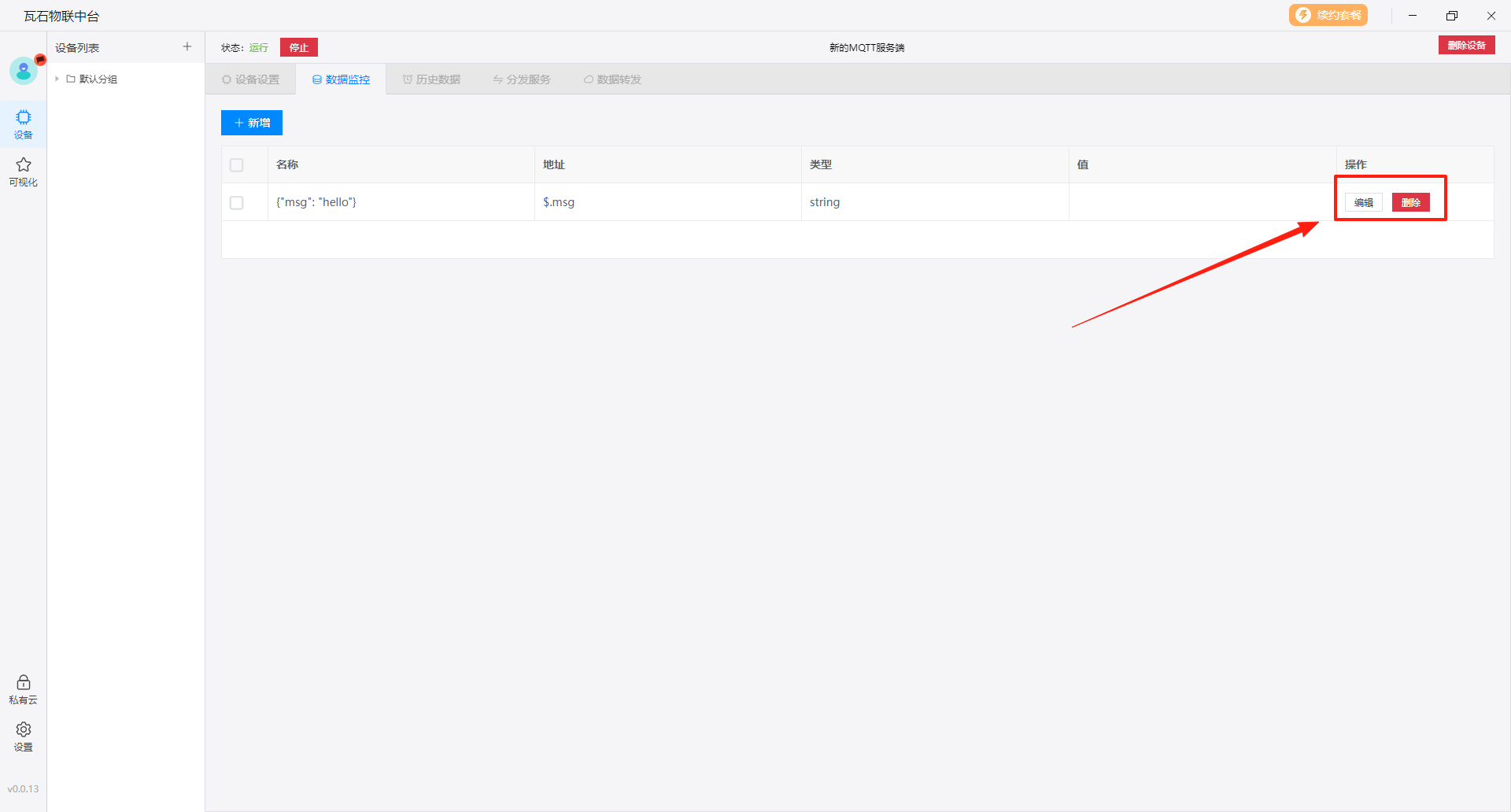Viewport: 1511px width, 812px height.
Task: Check the checkbox for the {"msg": "hello"} row
Action: tap(237, 203)
